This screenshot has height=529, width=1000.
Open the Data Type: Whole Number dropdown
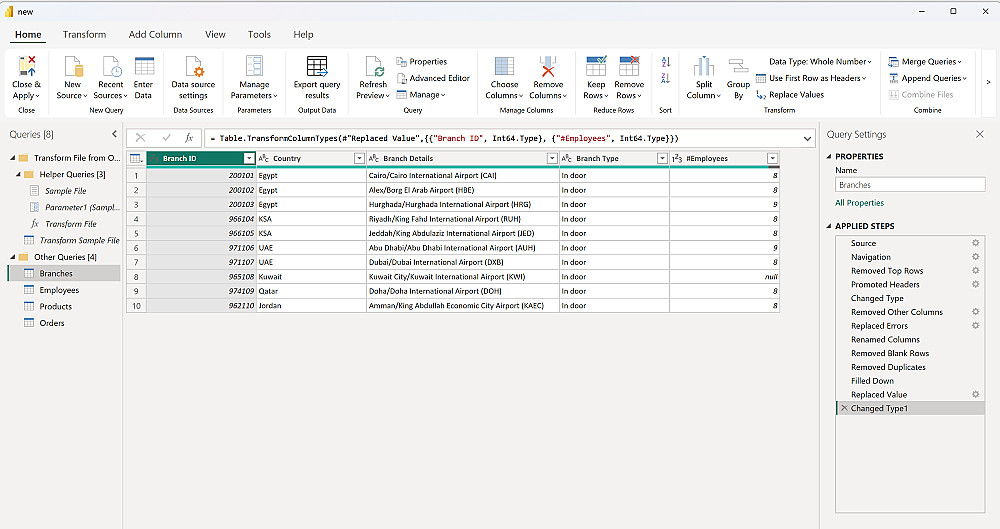tap(820, 62)
